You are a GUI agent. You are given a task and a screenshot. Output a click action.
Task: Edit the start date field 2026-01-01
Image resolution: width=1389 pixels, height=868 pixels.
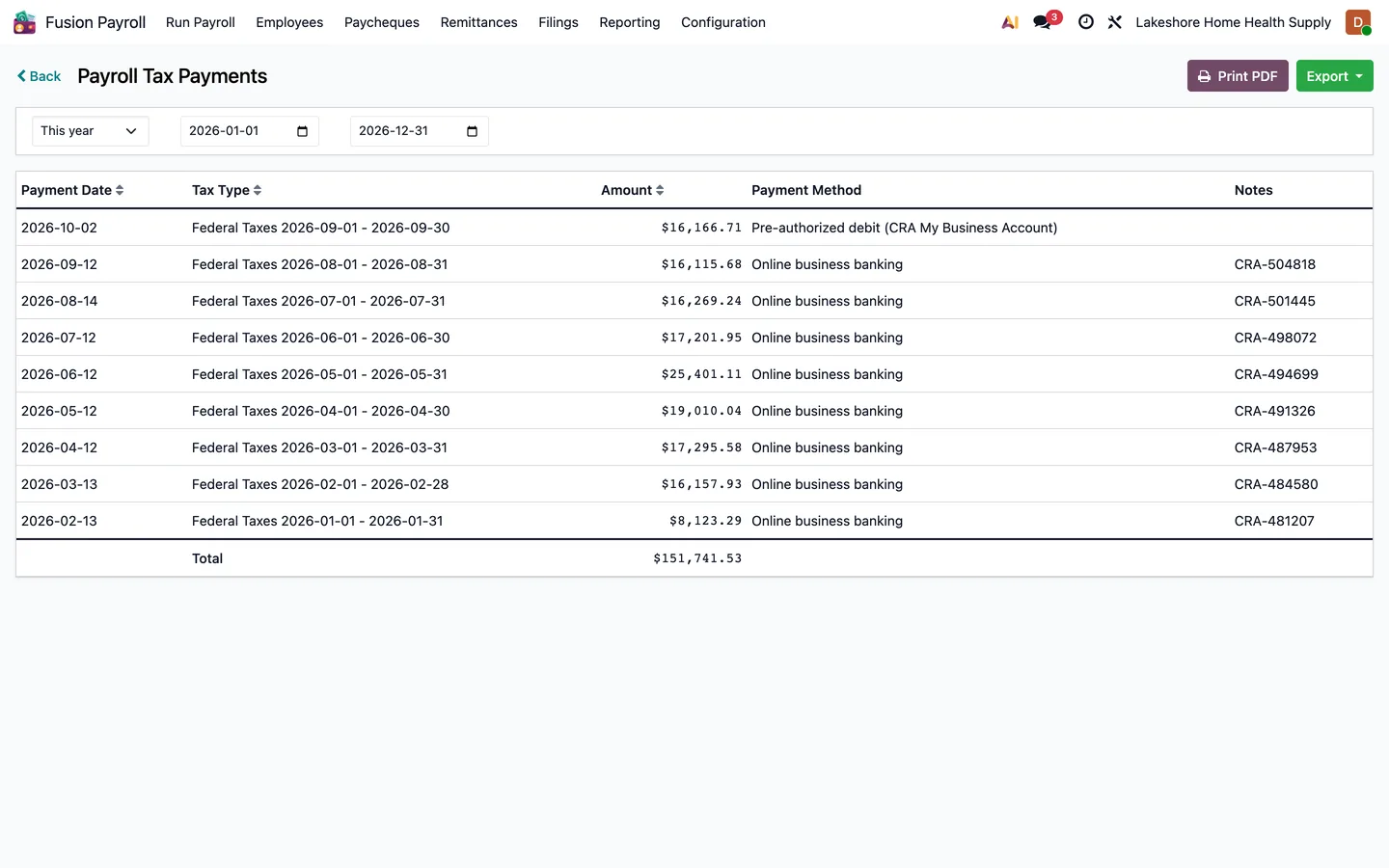pyautogui.click(x=249, y=131)
